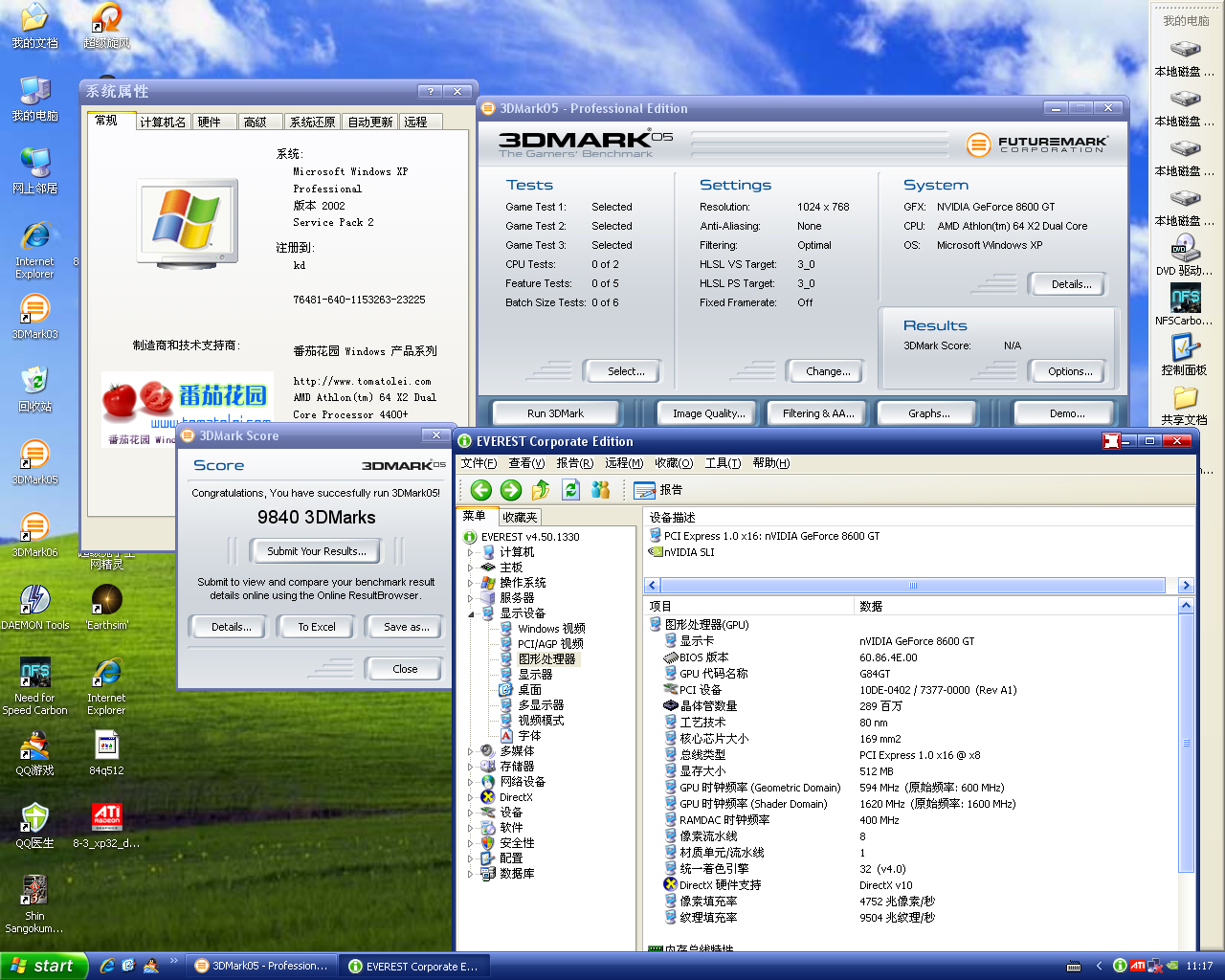Collapse the 显示设备 tree node
The width and height of the screenshot is (1225, 980).
[x=470, y=613]
